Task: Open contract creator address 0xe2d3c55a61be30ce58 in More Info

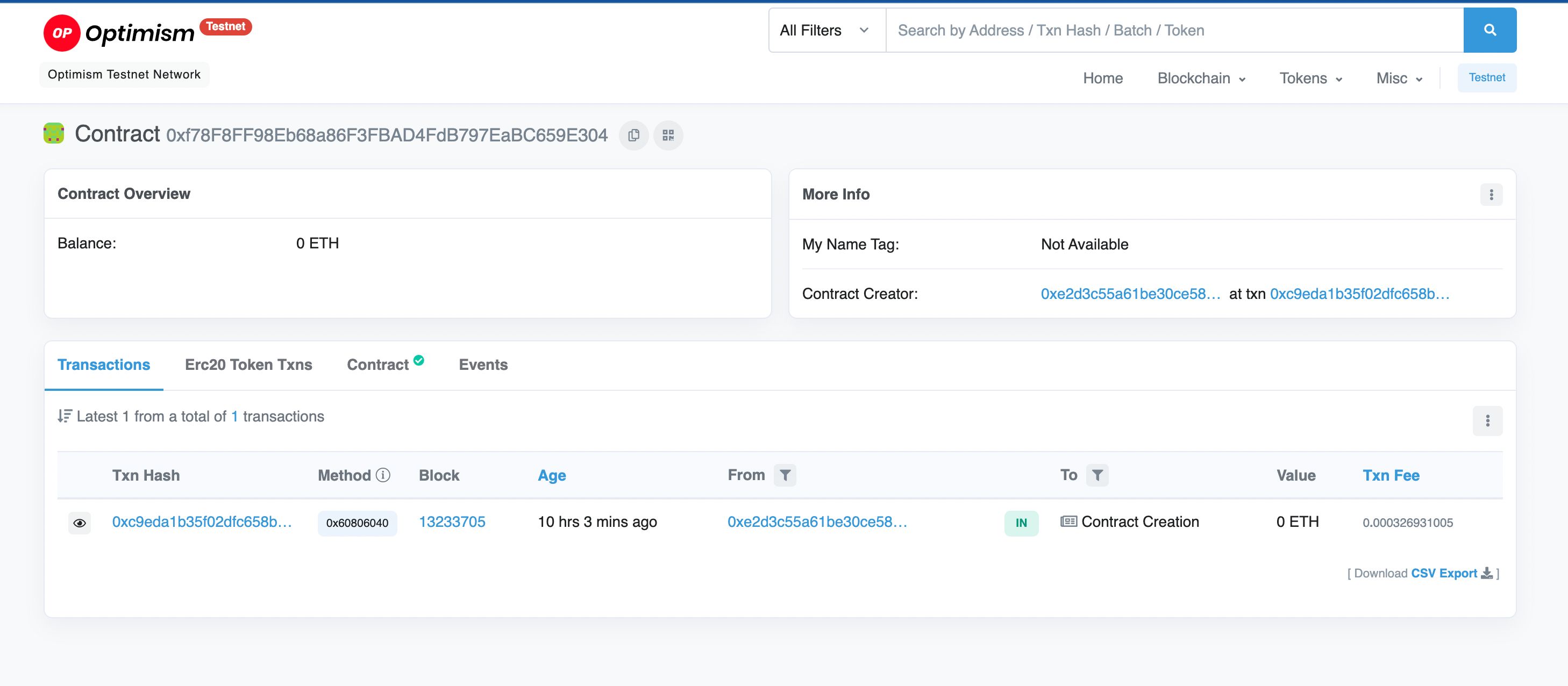Action: click(x=1130, y=294)
